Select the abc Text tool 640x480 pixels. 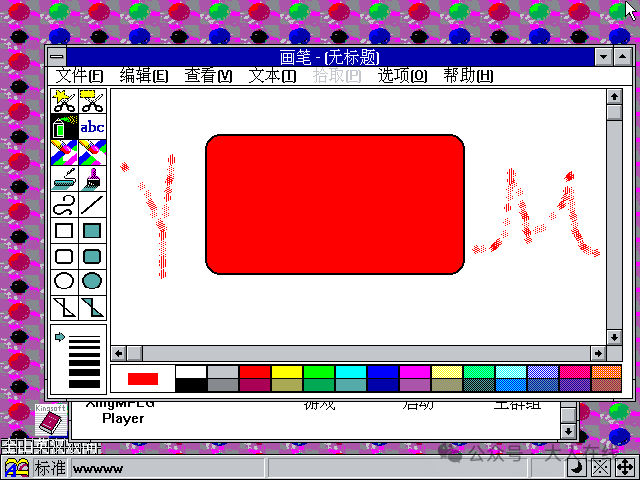[x=93, y=127]
